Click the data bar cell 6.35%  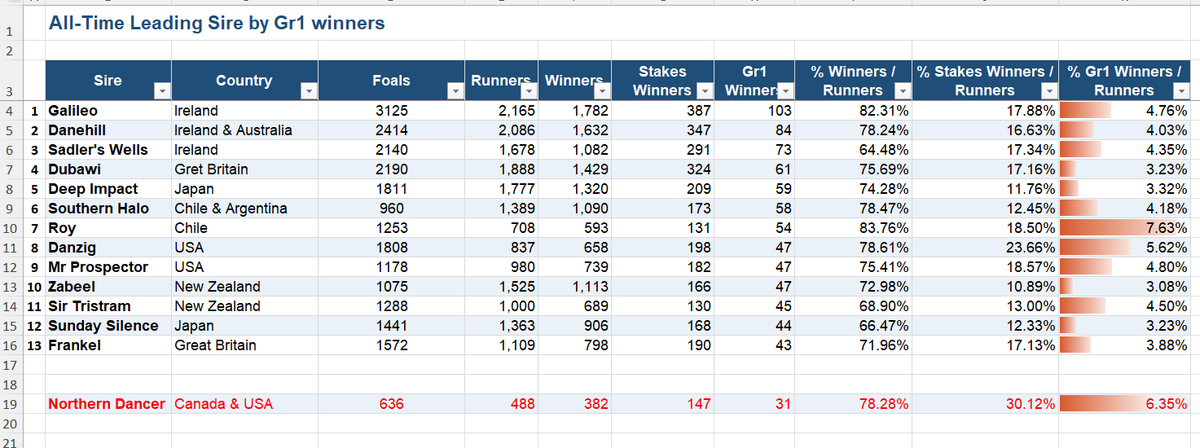pyautogui.click(x=1125, y=405)
